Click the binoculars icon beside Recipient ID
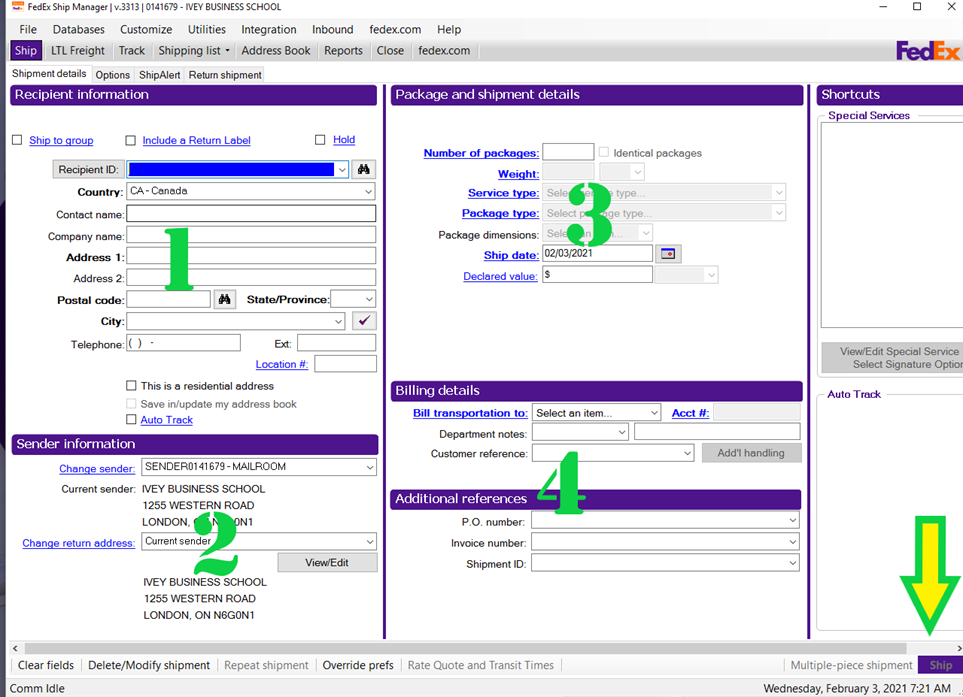Image resolution: width=963 pixels, height=697 pixels. 365,170
